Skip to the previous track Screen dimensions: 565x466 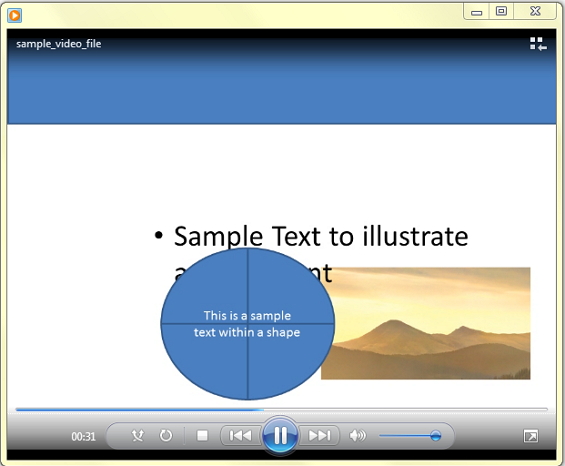click(x=240, y=436)
